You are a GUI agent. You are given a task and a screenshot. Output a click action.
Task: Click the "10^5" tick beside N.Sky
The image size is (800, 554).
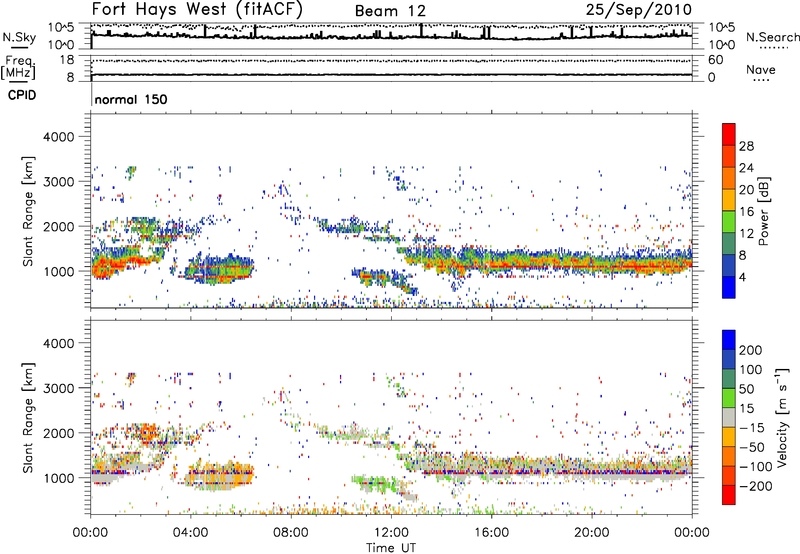(61, 28)
